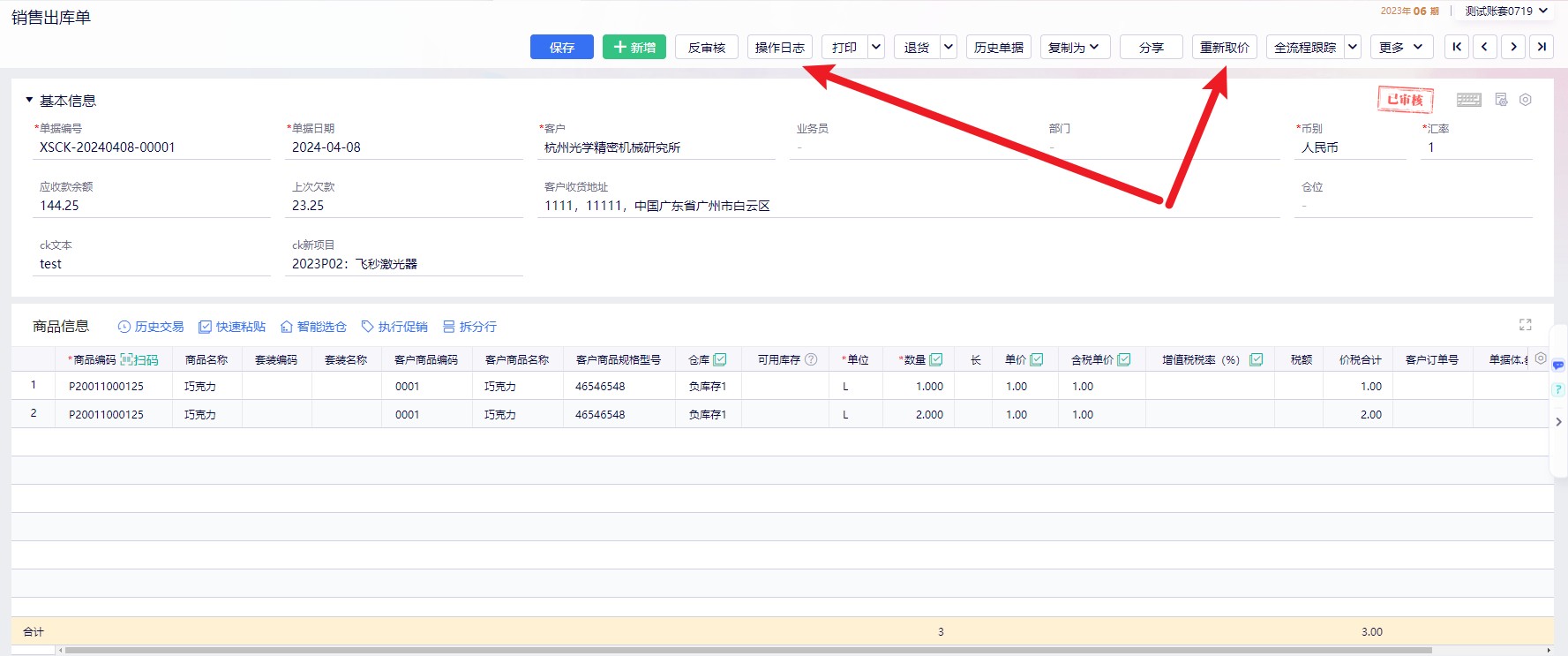The height and width of the screenshot is (656, 1568).
Task: Click the 保存 save button
Action: (x=562, y=47)
